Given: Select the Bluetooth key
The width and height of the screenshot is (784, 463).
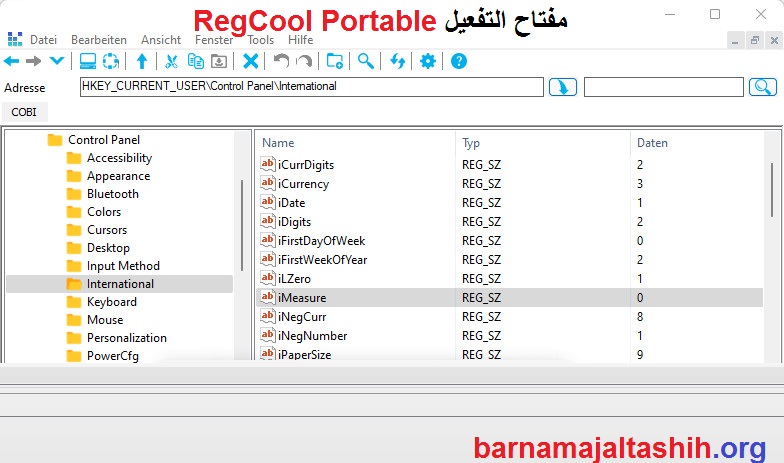Looking at the screenshot, I should (112, 194).
